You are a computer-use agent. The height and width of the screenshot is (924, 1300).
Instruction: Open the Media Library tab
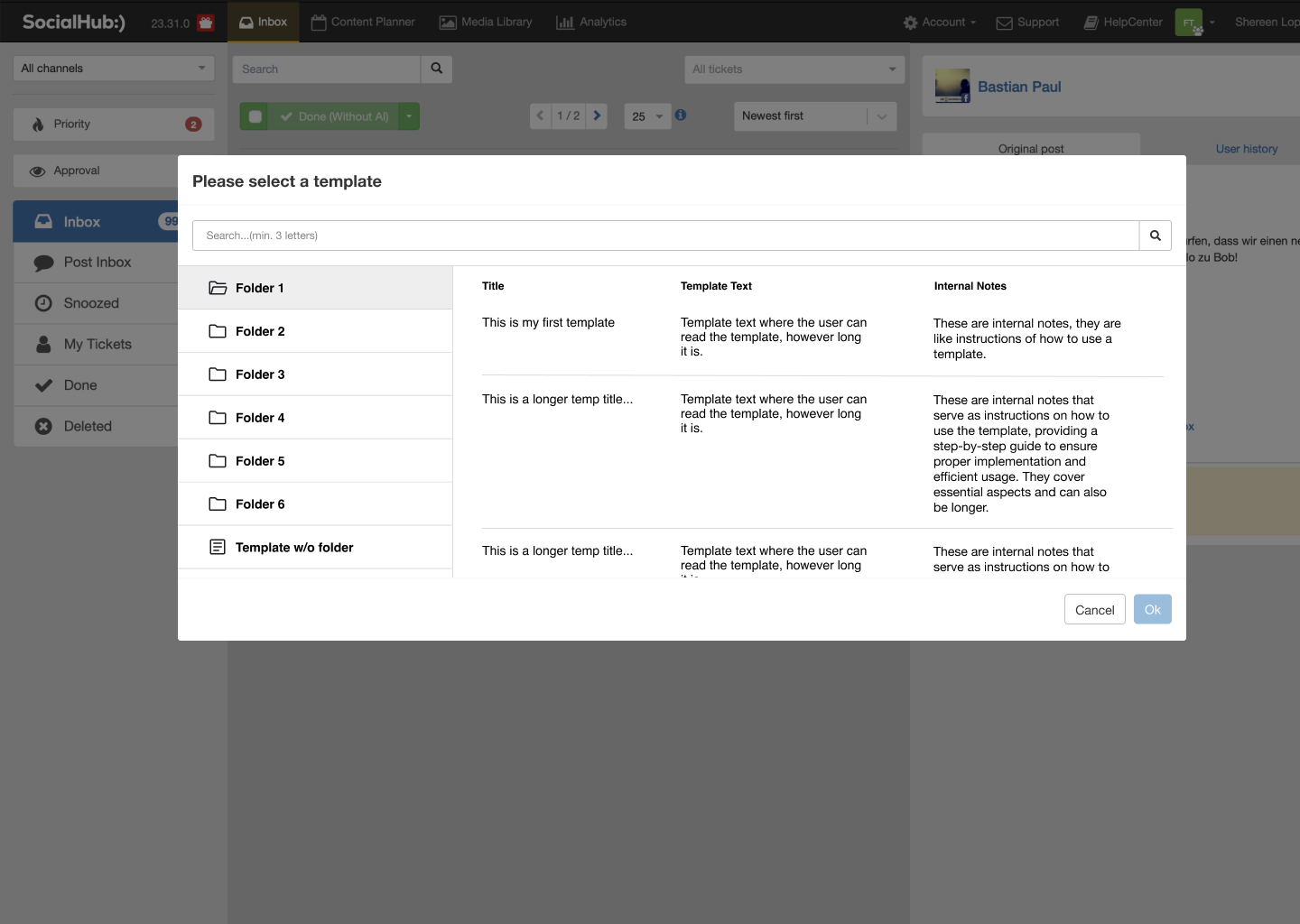486,22
